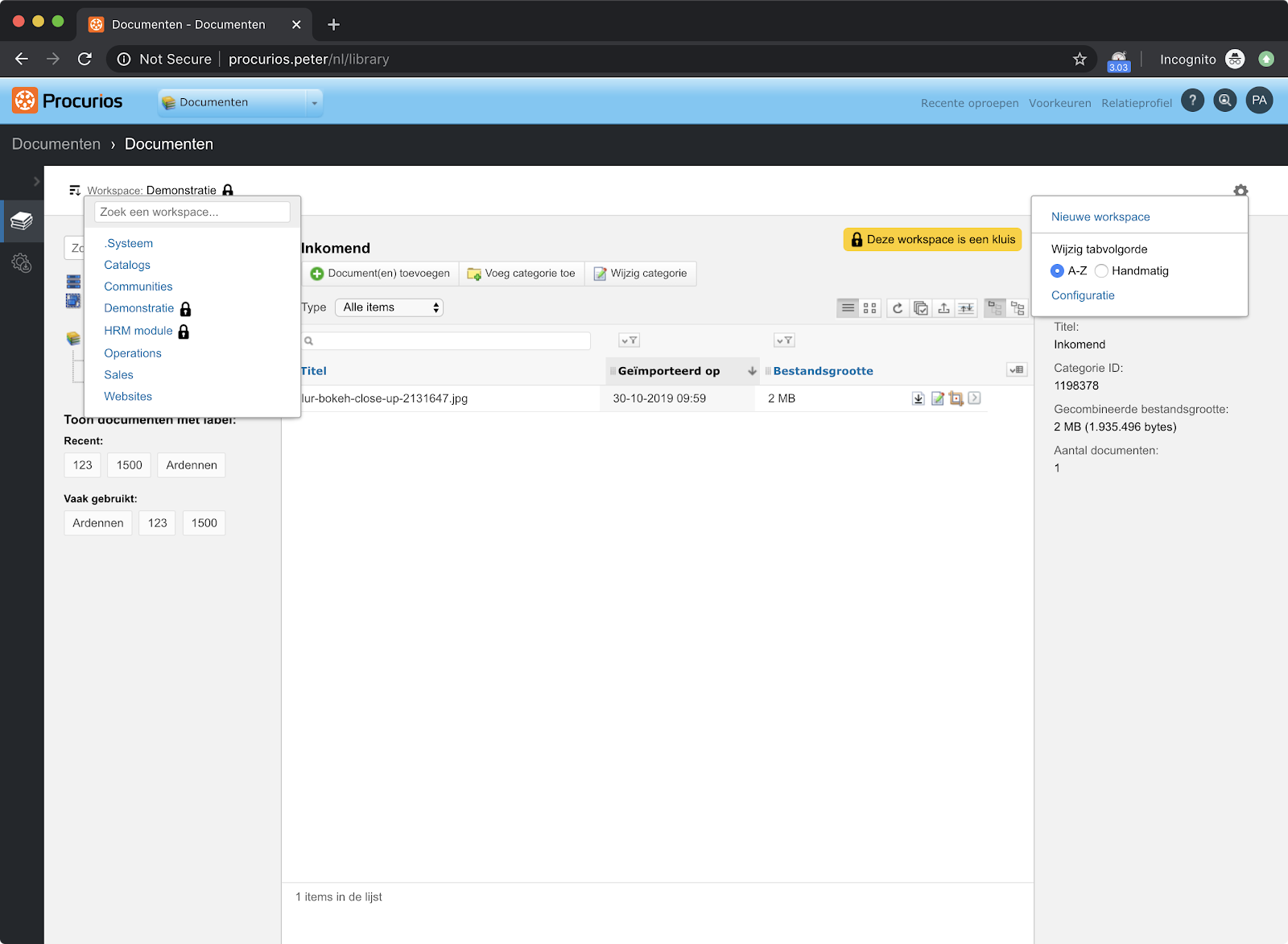Image resolution: width=1288 pixels, height=944 pixels.
Task: Open the workspace settings gear icon
Action: click(x=1241, y=191)
